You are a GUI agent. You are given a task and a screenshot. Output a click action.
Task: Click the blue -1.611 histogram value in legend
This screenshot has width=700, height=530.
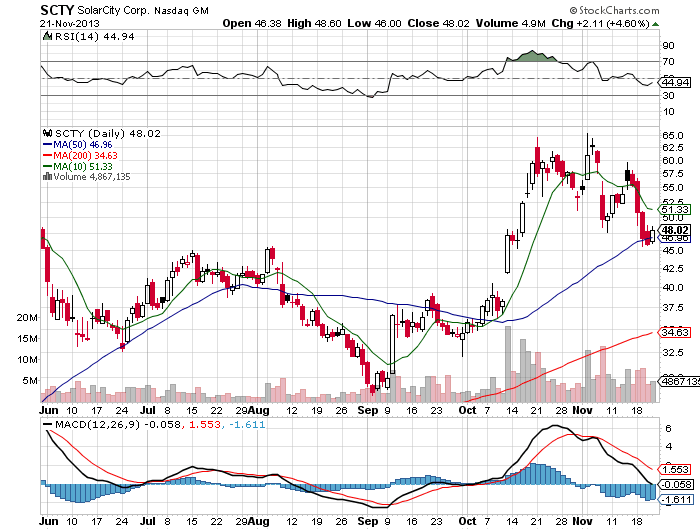(247, 424)
